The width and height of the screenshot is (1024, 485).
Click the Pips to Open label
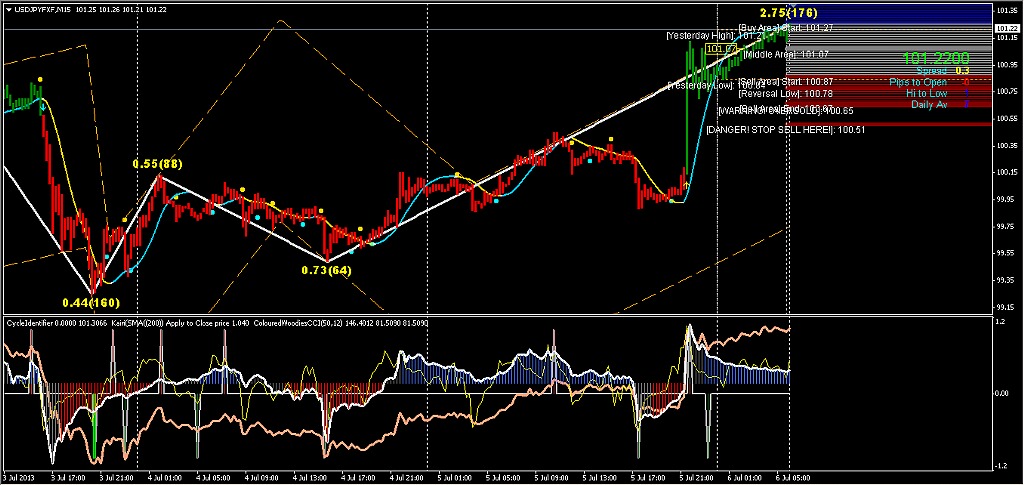click(918, 82)
